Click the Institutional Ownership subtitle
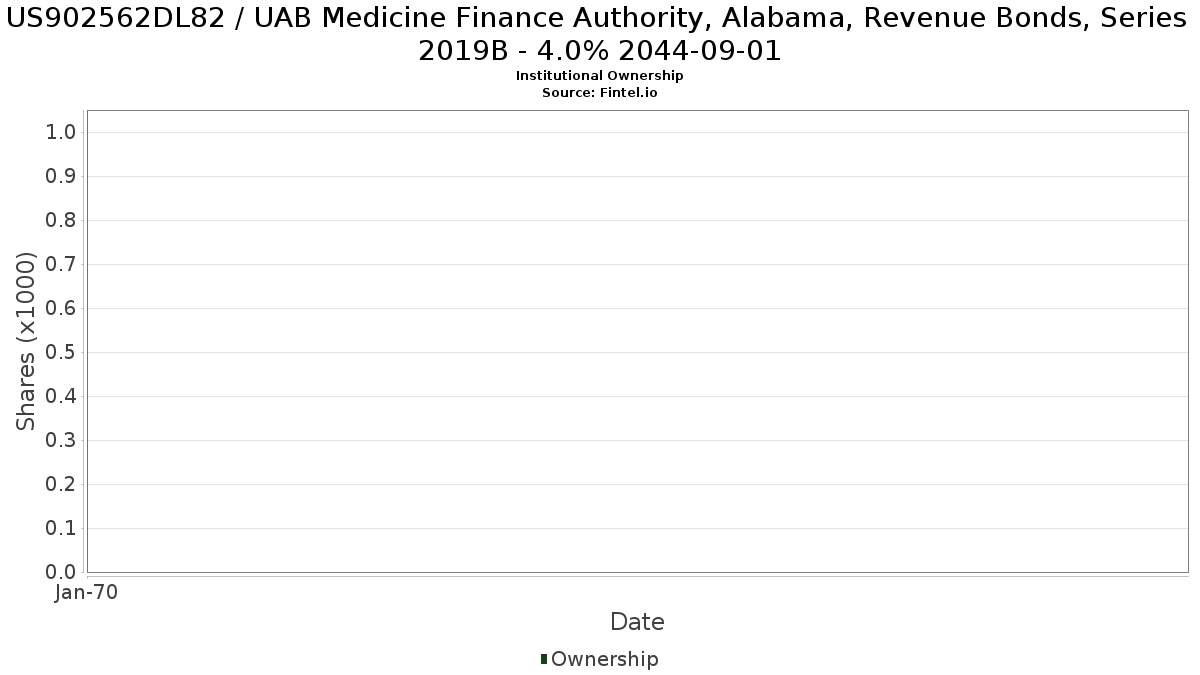 coord(600,76)
